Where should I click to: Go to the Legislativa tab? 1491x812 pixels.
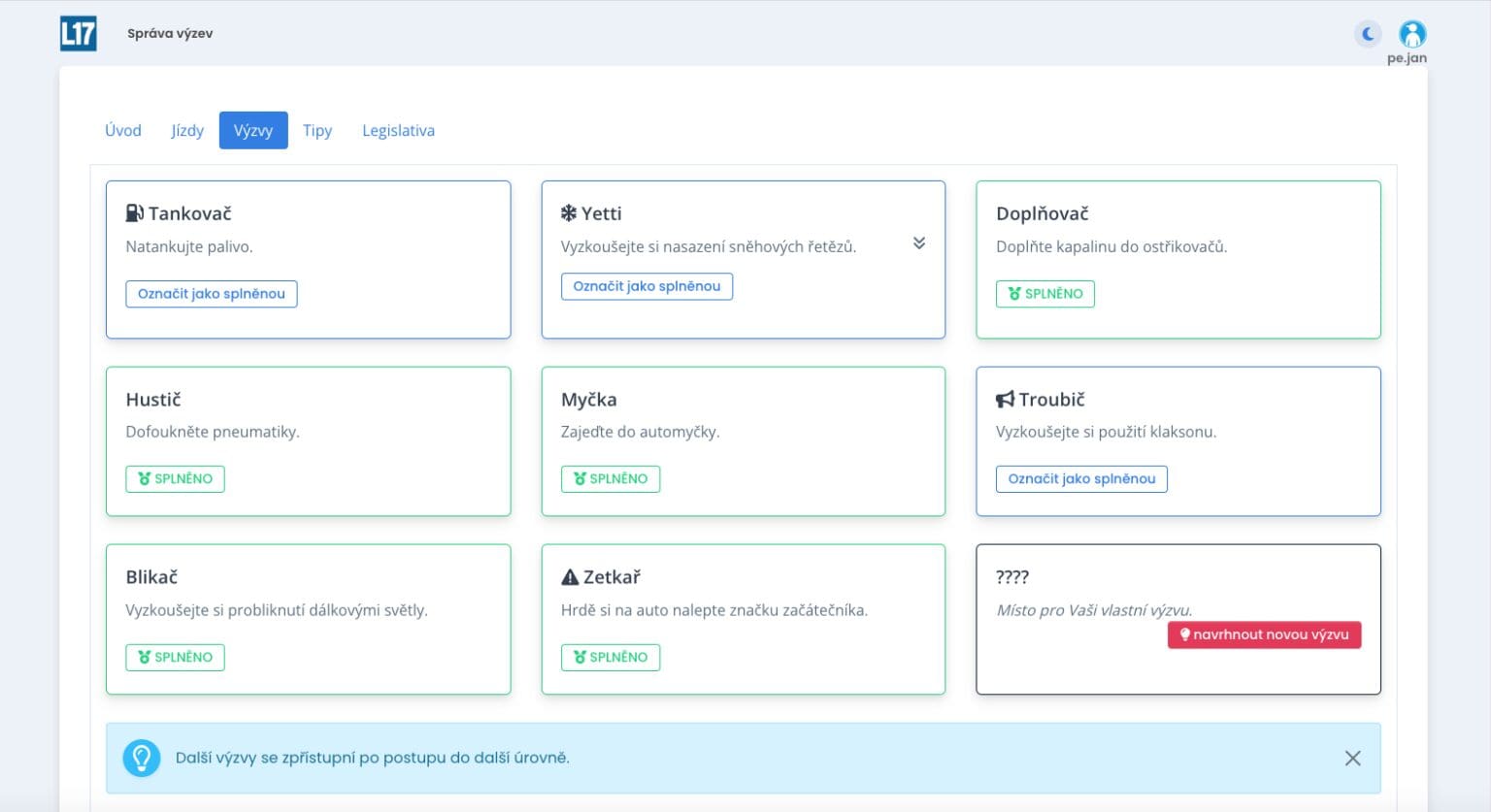point(398,130)
